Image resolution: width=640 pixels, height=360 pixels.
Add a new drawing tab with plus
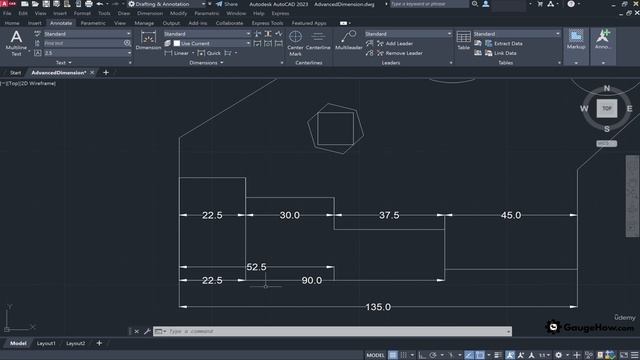pos(106,73)
